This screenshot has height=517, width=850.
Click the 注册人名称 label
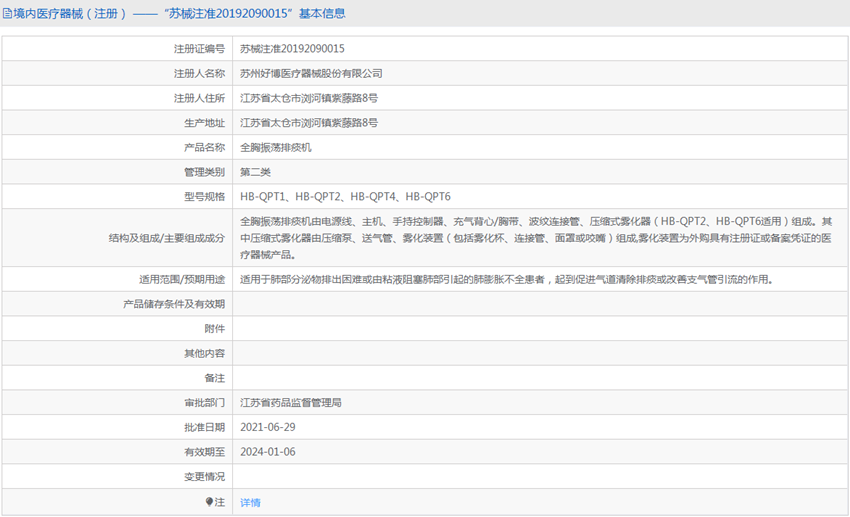coord(199,73)
